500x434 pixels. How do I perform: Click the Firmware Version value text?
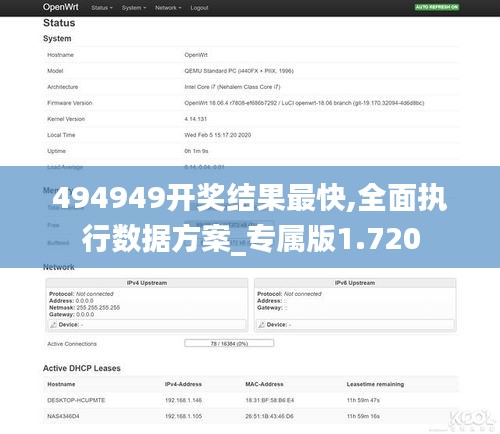click(304, 103)
